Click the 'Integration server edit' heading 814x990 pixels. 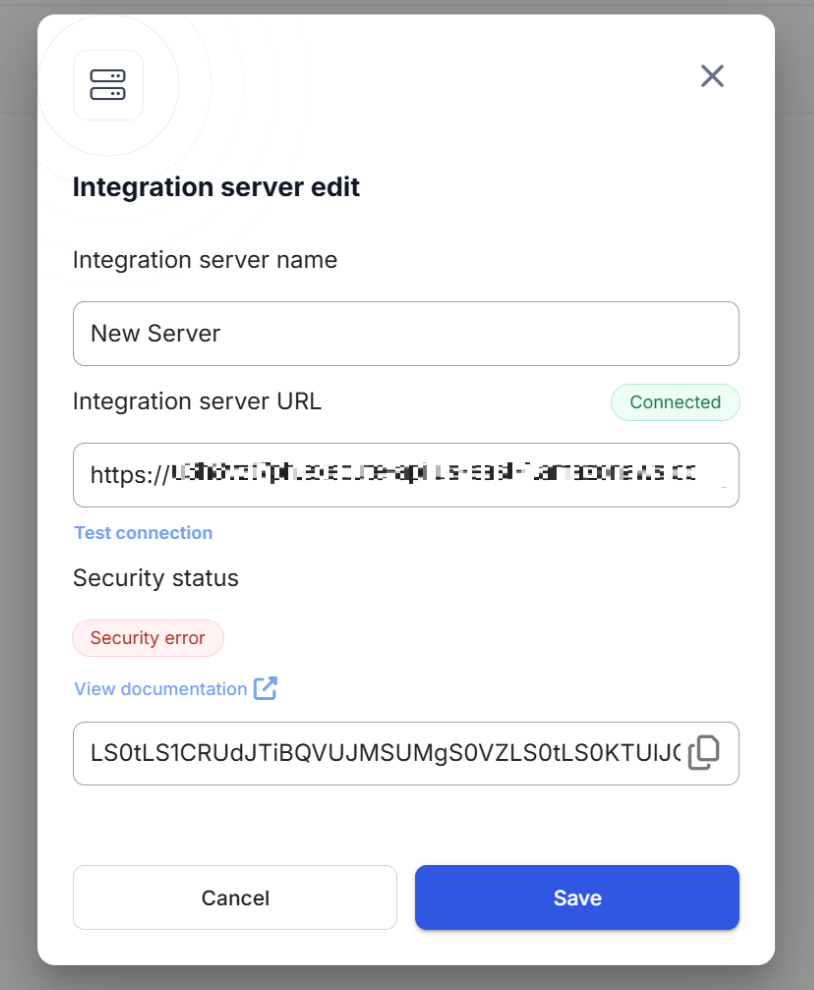tap(216, 187)
